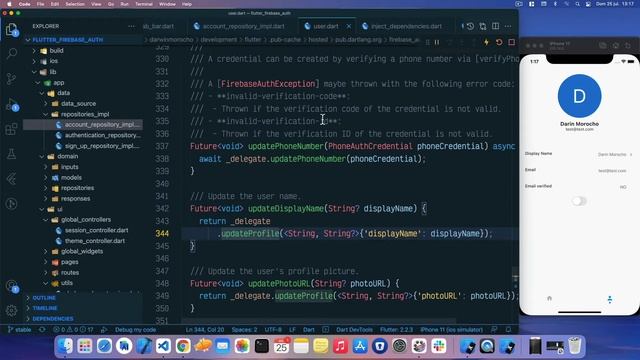This screenshot has width=640, height=360.
Task: Restart the debug session
Action: tap(499, 42)
